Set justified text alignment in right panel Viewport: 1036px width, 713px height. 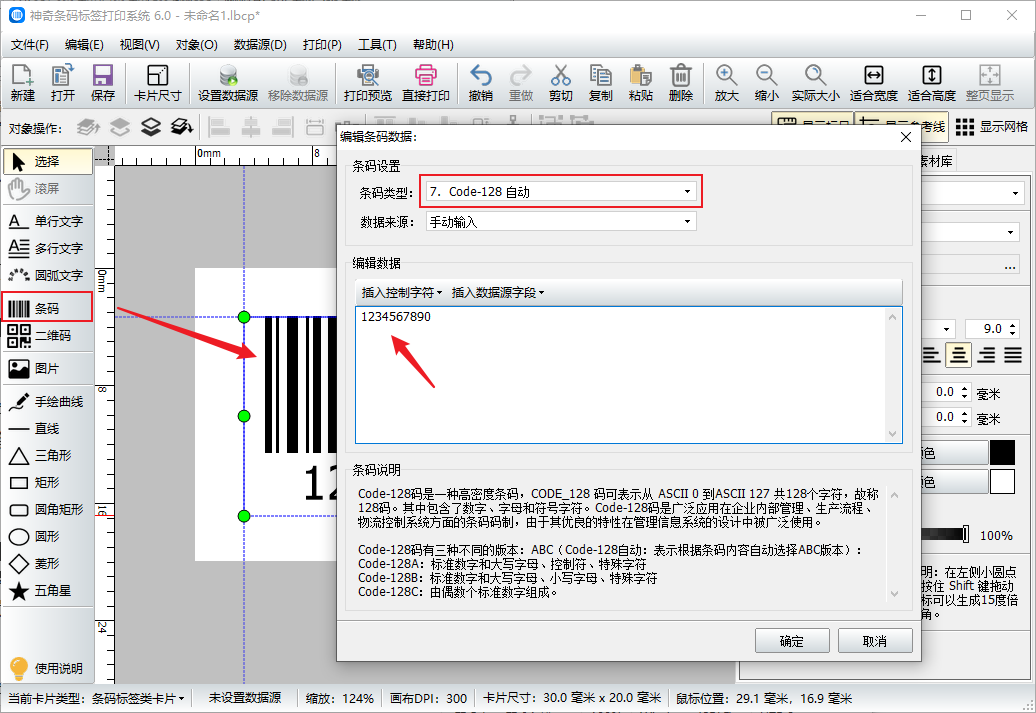click(x=1013, y=356)
